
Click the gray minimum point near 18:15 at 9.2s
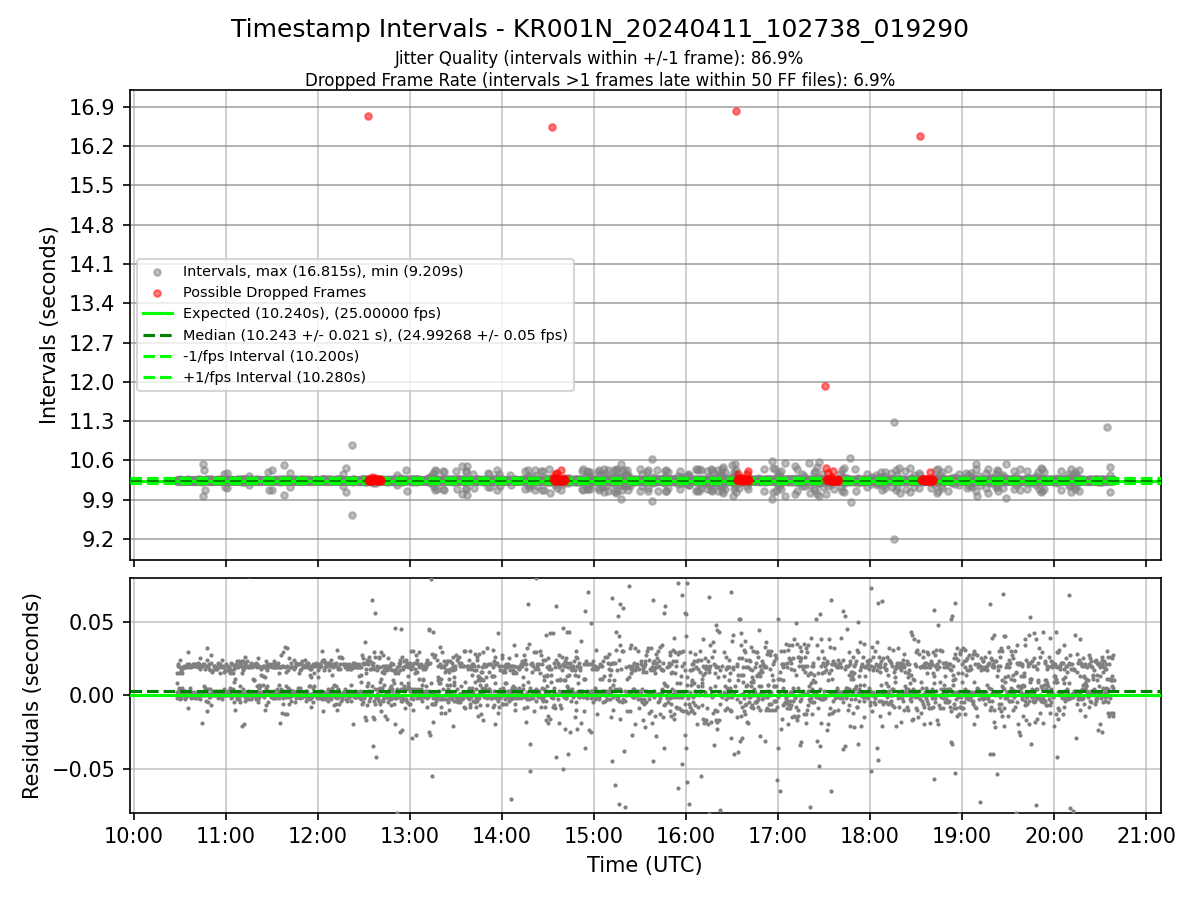click(894, 539)
